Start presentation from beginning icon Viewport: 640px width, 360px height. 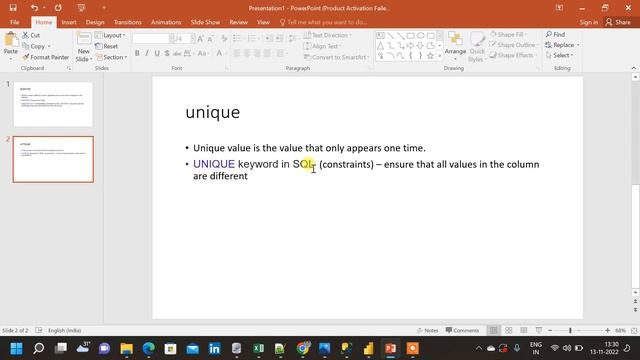coord(81,8)
